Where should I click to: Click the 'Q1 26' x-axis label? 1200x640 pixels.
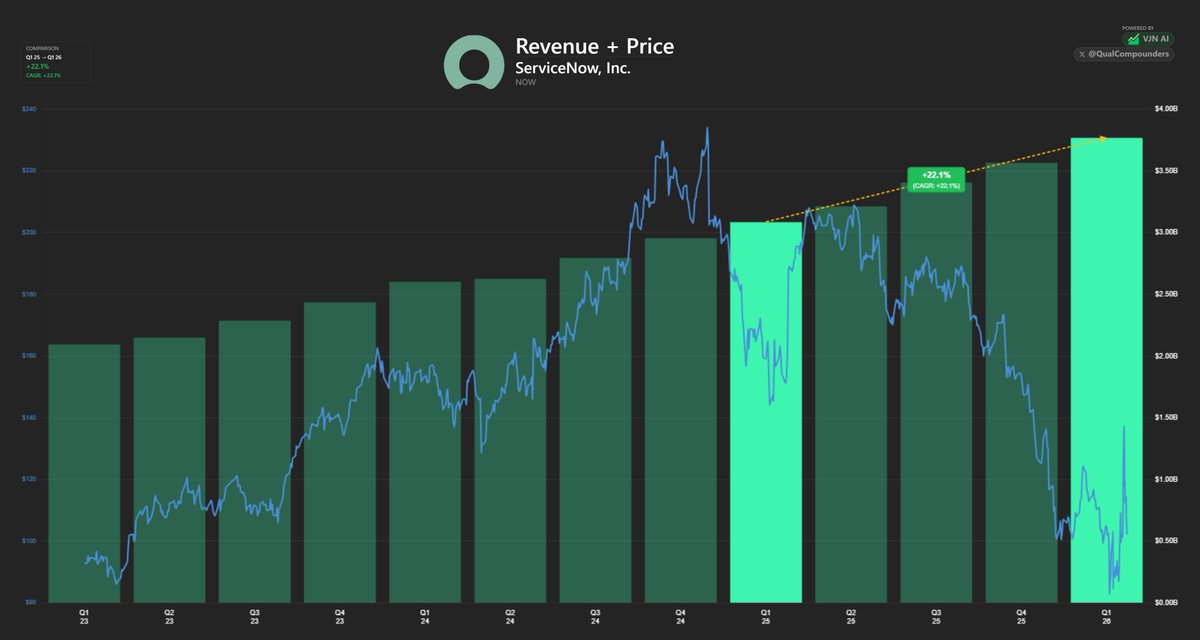1107,616
